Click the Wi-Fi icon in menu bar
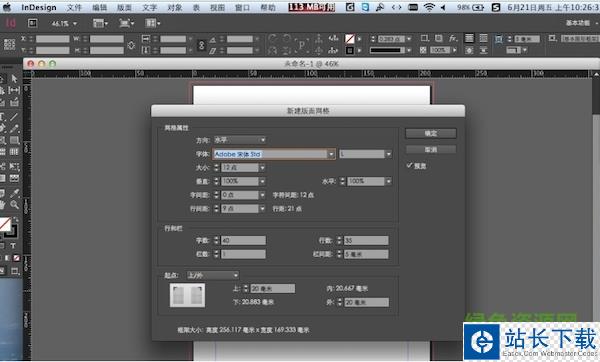This screenshot has height=362, width=600. tap(429, 7)
